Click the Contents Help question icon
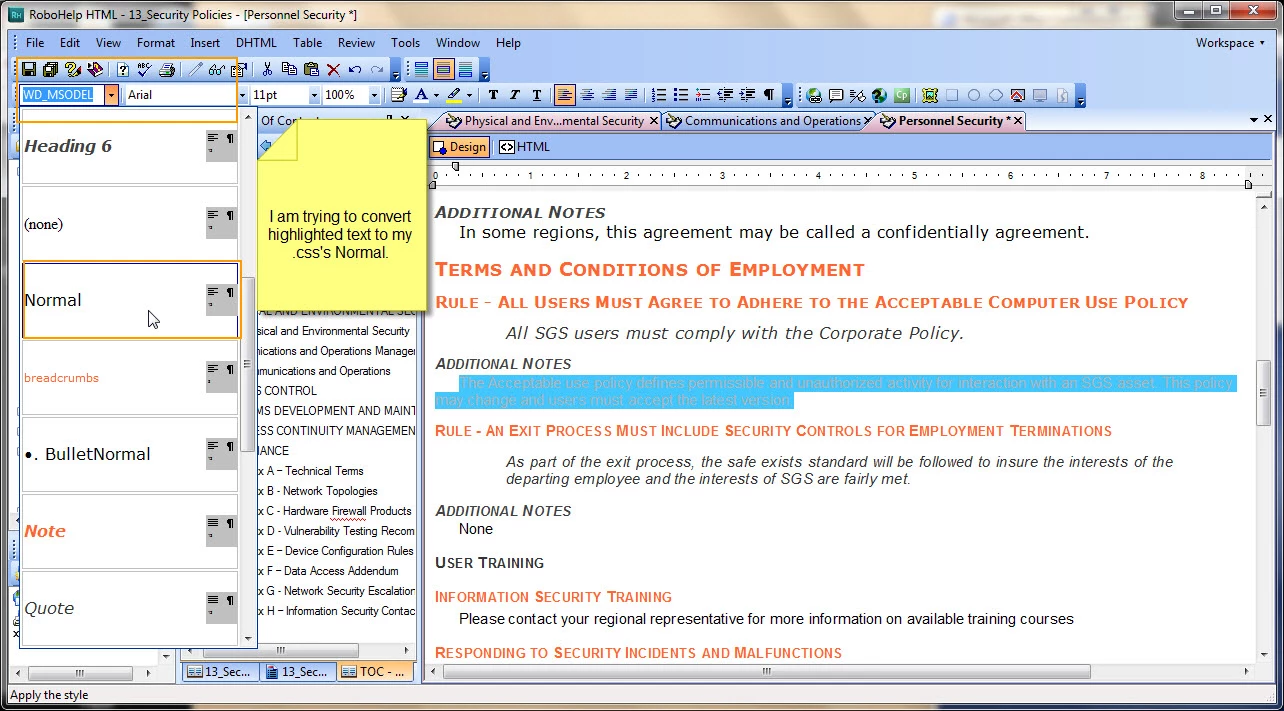The height and width of the screenshot is (711, 1284). click(122, 69)
